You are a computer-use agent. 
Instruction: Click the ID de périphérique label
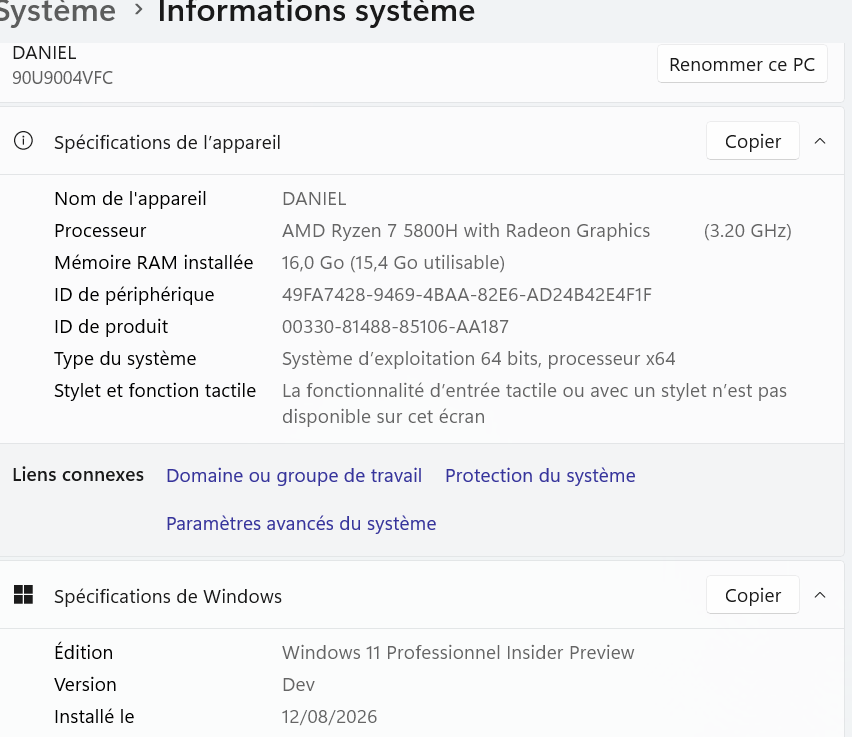(x=134, y=295)
